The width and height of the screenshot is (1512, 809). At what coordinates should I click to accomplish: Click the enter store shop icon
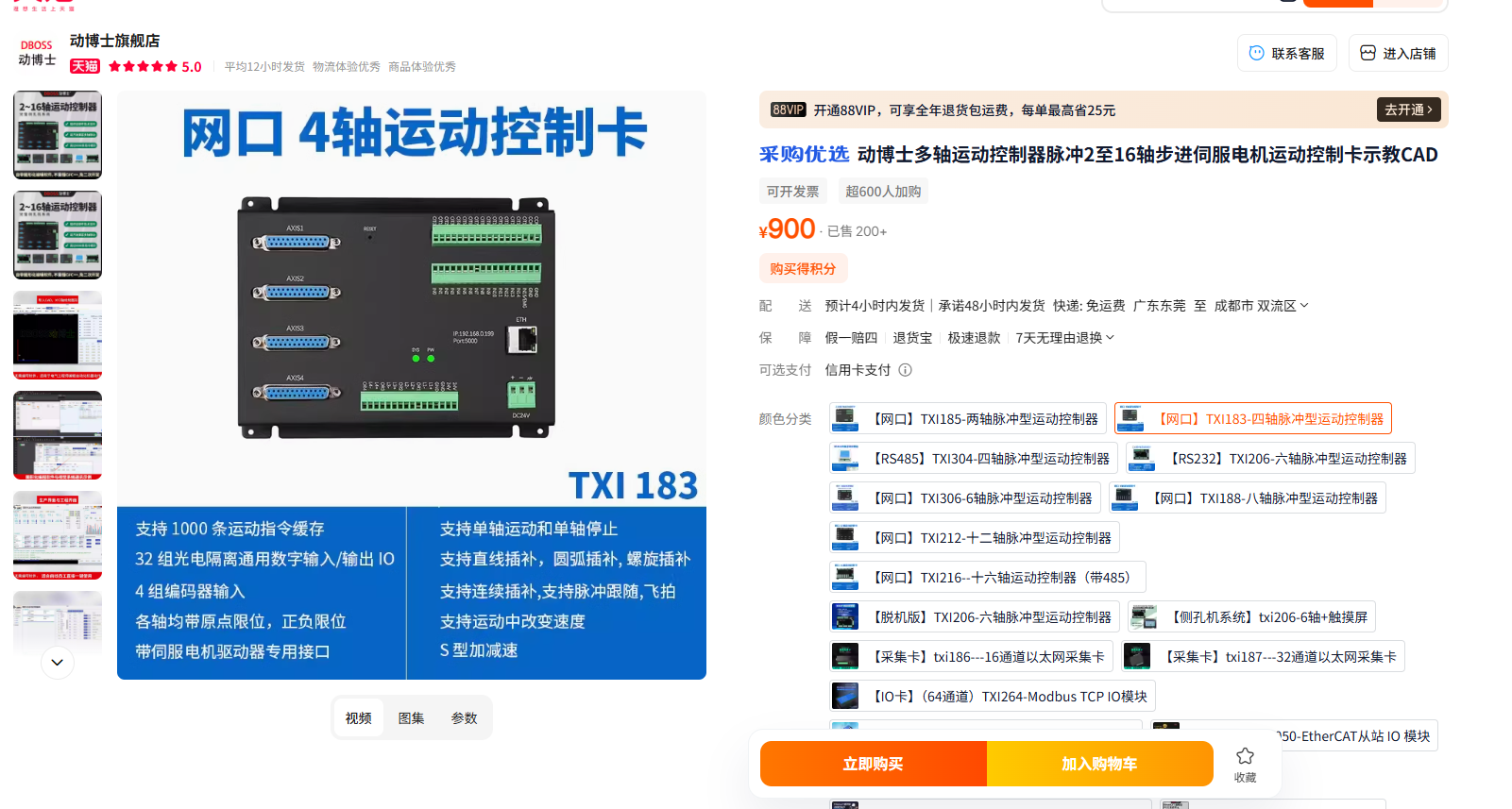[1368, 53]
